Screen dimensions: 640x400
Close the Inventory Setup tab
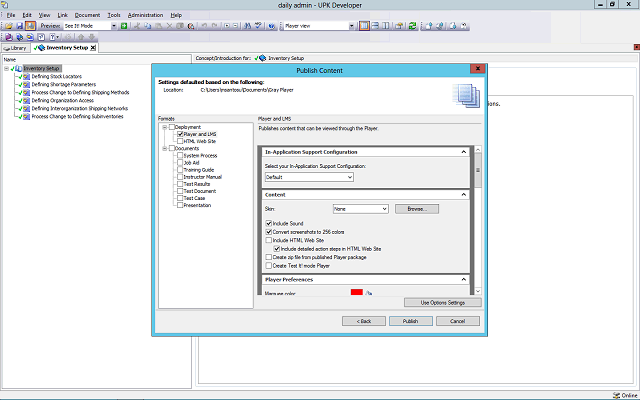(93, 48)
